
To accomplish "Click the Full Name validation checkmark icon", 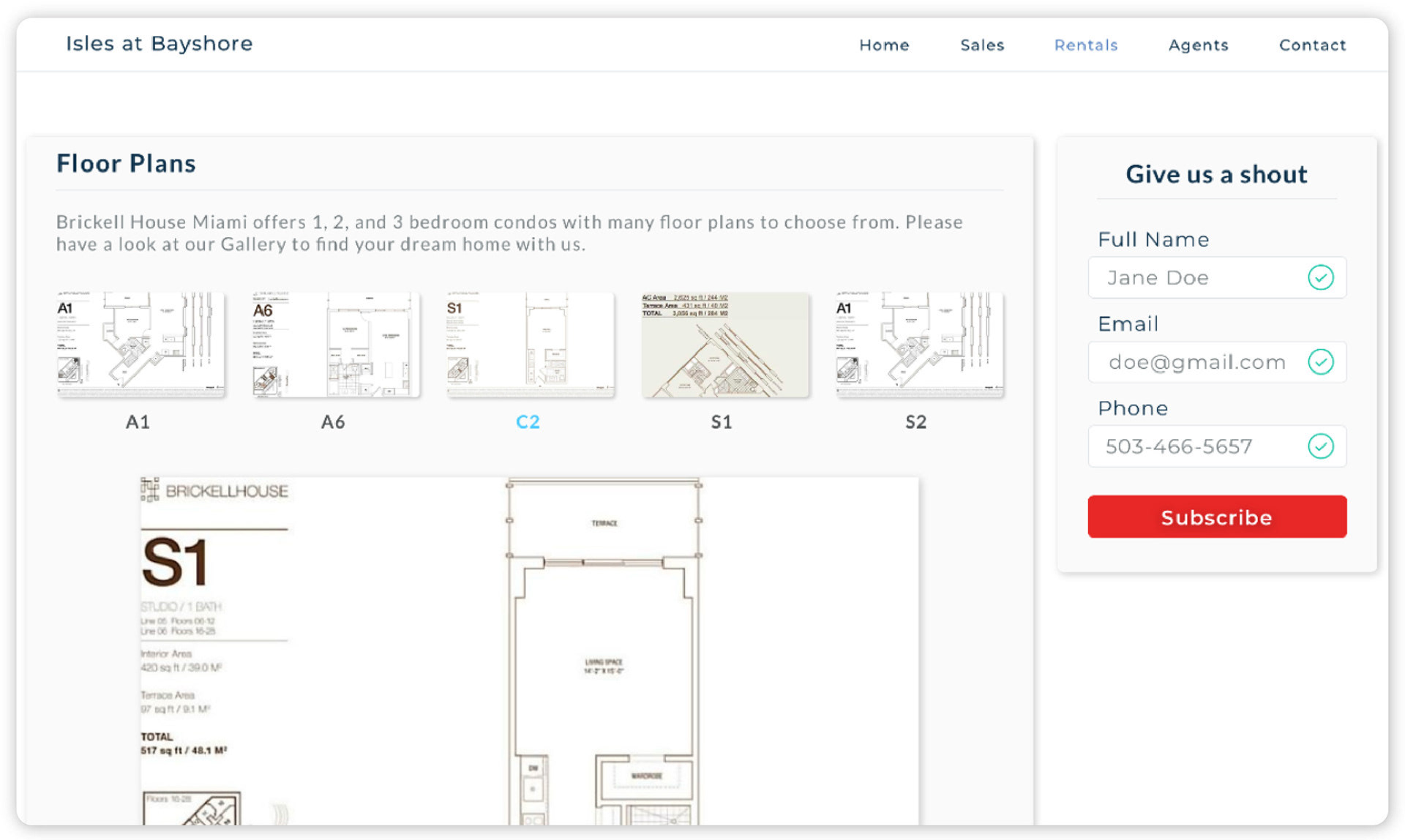I will tap(1320, 277).
